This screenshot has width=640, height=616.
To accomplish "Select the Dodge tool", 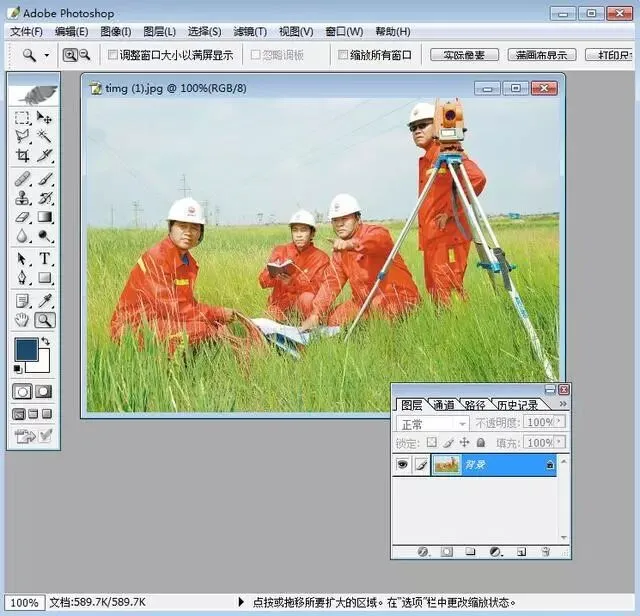I will pyautogui.click(x=44, y=236).
